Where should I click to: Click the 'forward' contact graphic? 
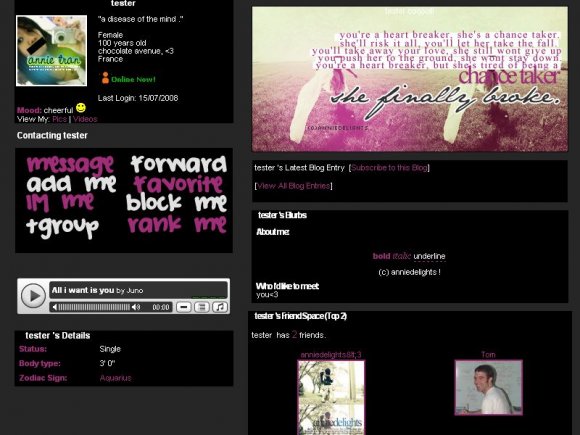(x=179, y=164)
